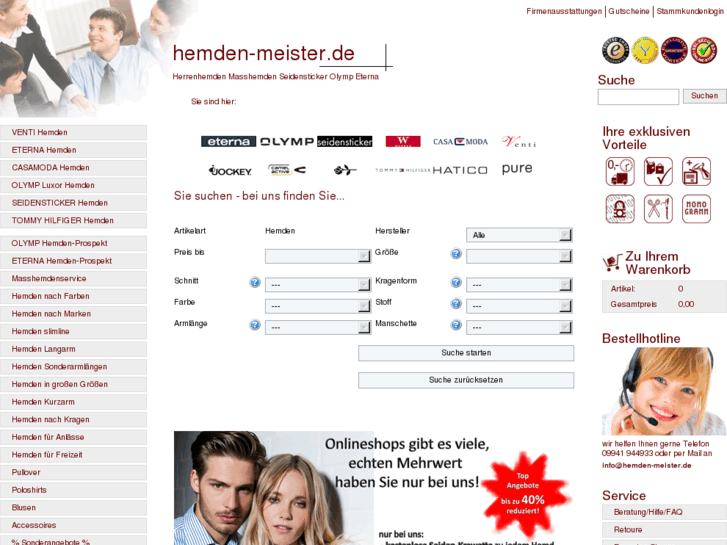Open help icon for Armlänge
The height and width of the screenshot is (545, 727).
click(x=255, y=325)
